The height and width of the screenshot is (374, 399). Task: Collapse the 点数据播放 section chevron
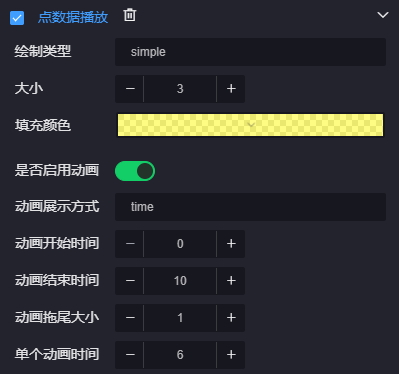tap(383, 15)
